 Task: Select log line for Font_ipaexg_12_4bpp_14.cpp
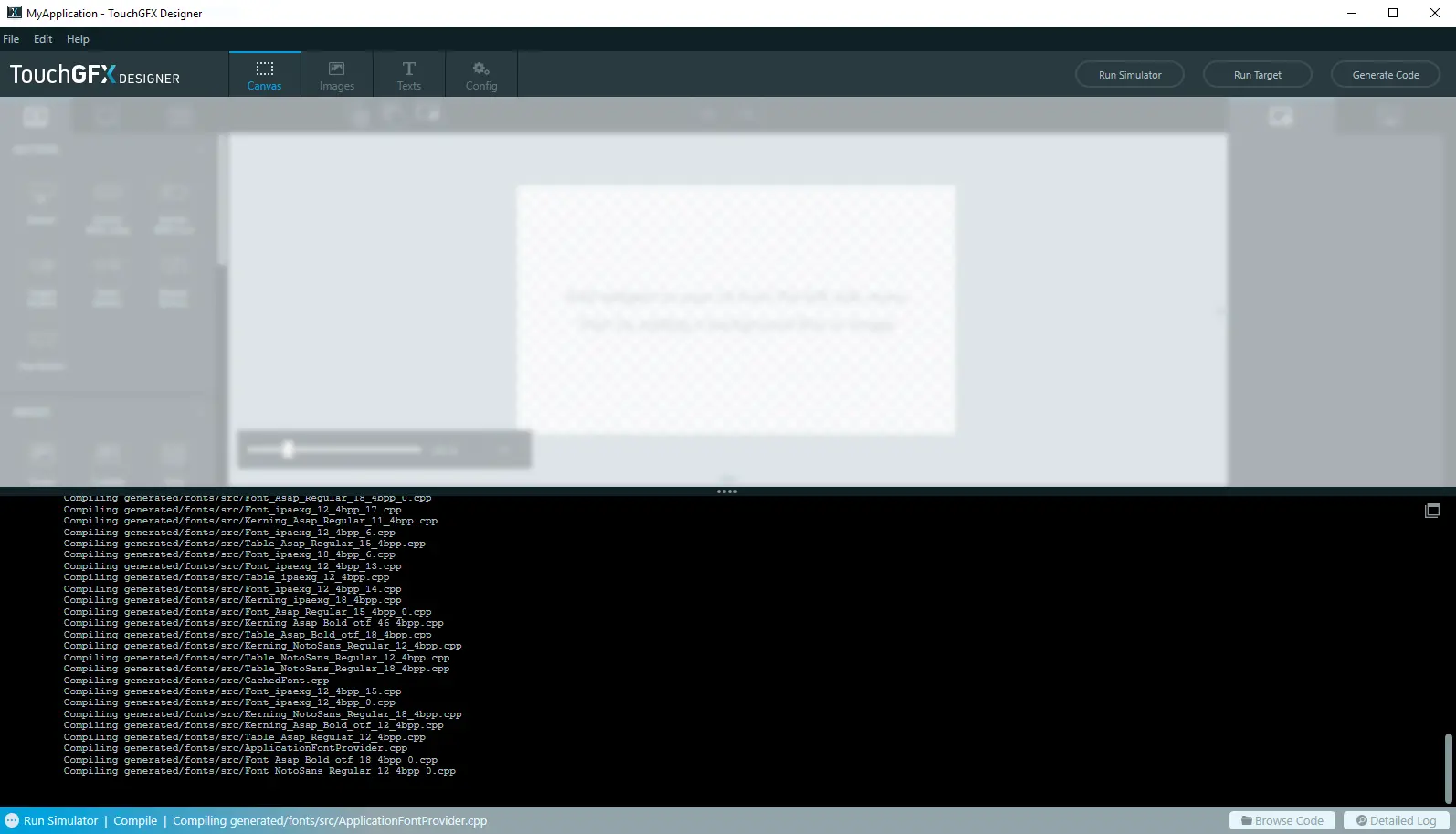[232, 589]
